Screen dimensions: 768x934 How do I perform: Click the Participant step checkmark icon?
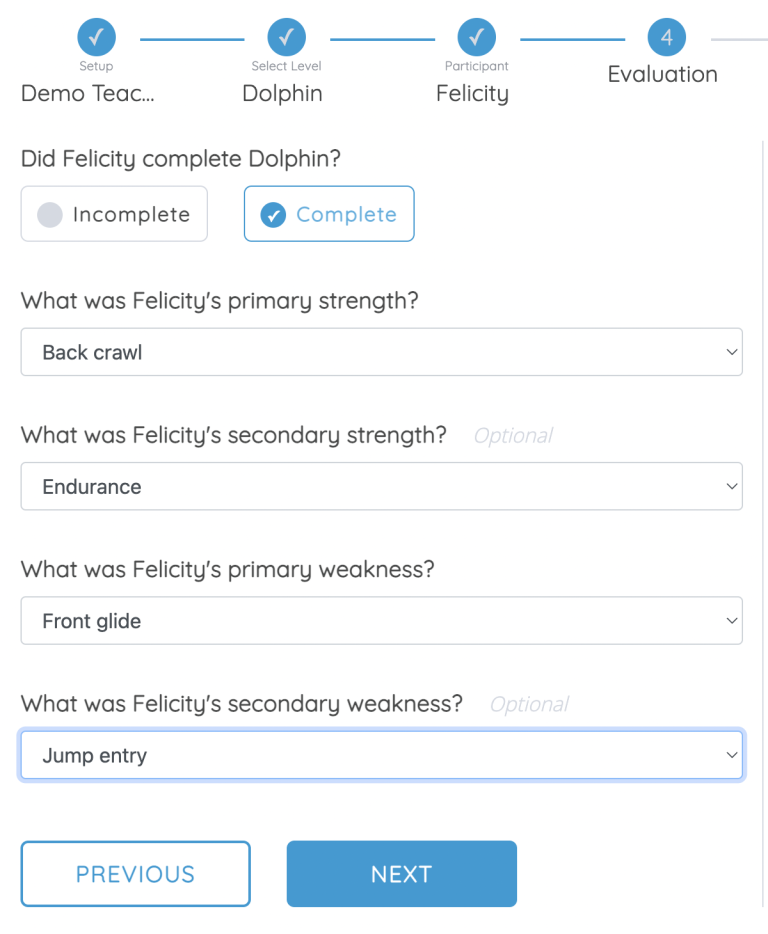coord(477,37)
